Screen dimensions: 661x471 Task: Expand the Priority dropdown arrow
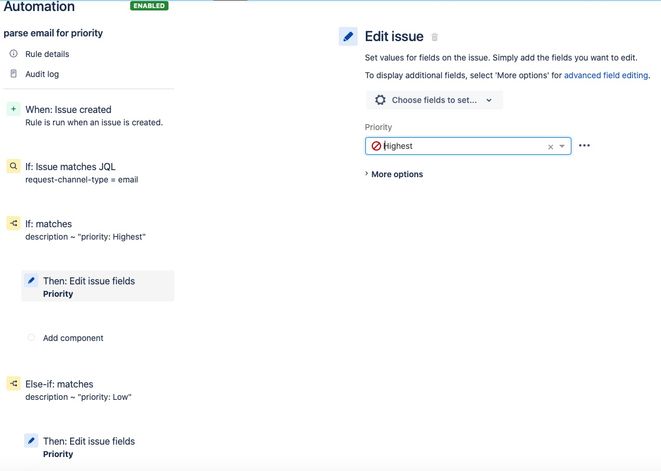(562, 146)
